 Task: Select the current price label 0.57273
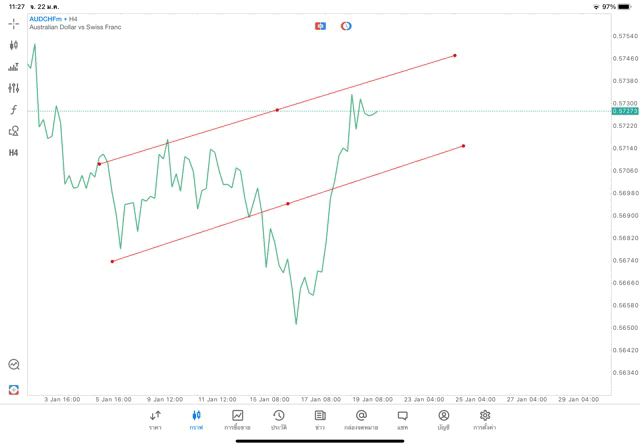tap(624, 111)
